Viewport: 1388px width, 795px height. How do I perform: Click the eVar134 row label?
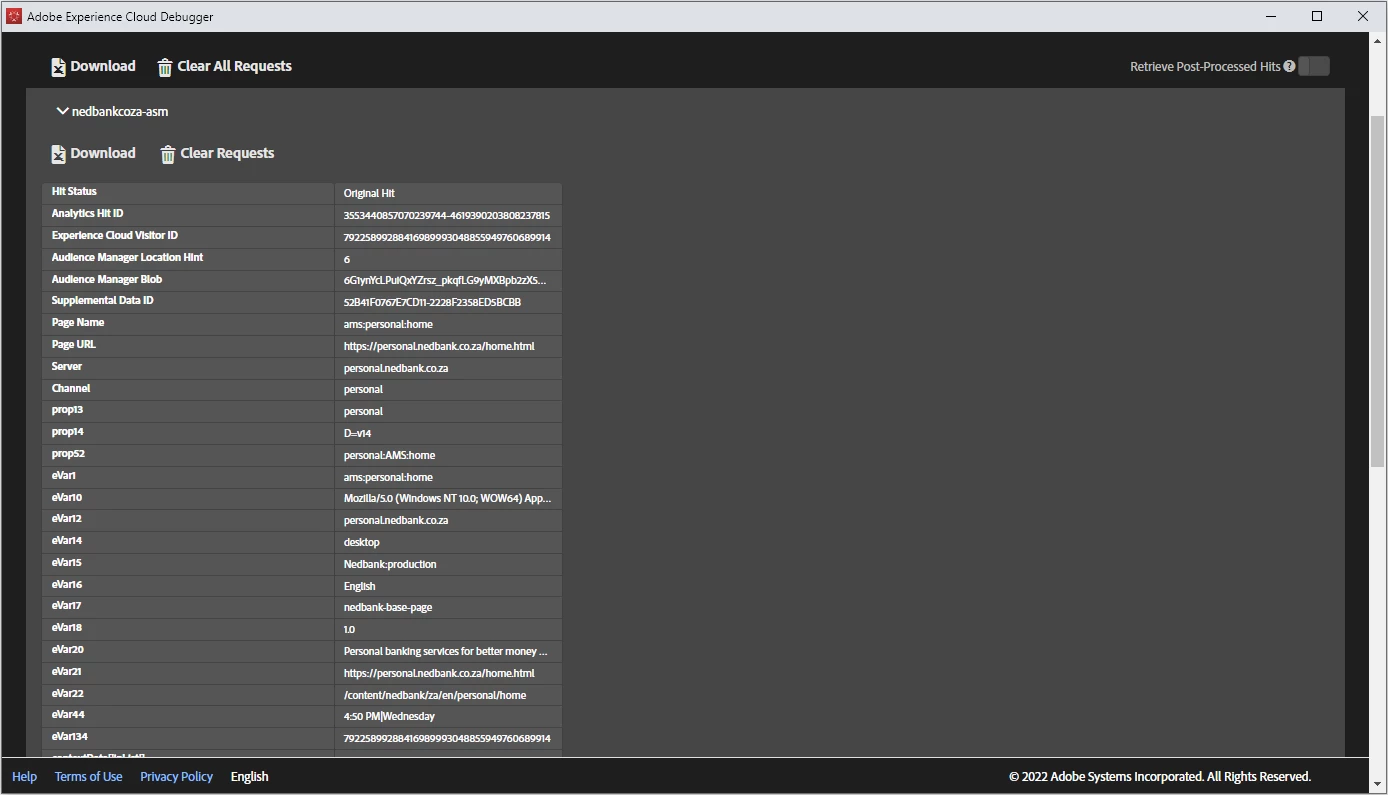coord(70,737)
